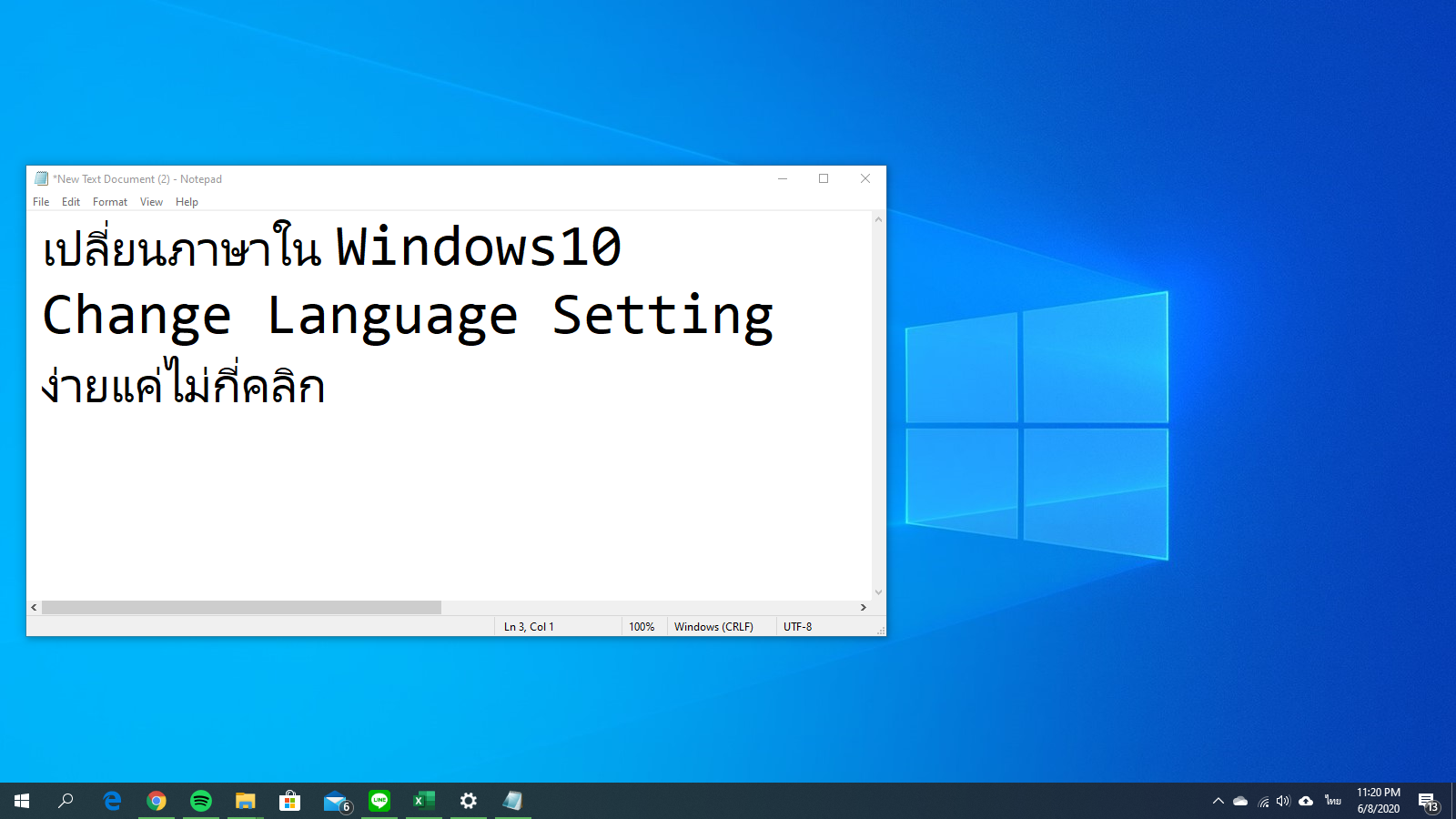1456x819 pixels.
Task: Open Action Center showing 13 notifications
Action: (1431, 801)
